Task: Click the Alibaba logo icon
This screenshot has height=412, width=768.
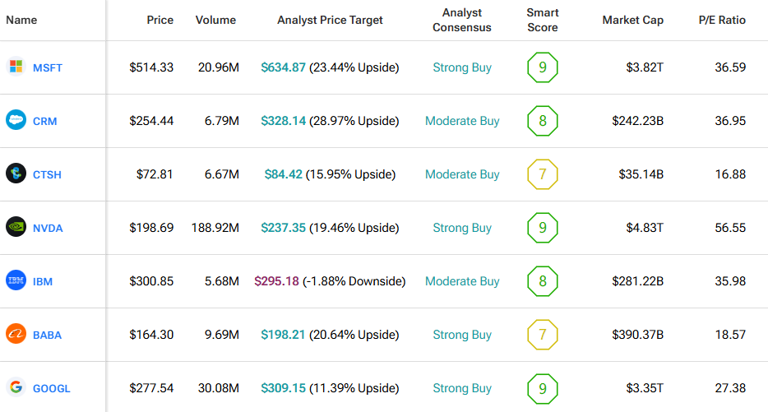Action: (15, 334)
